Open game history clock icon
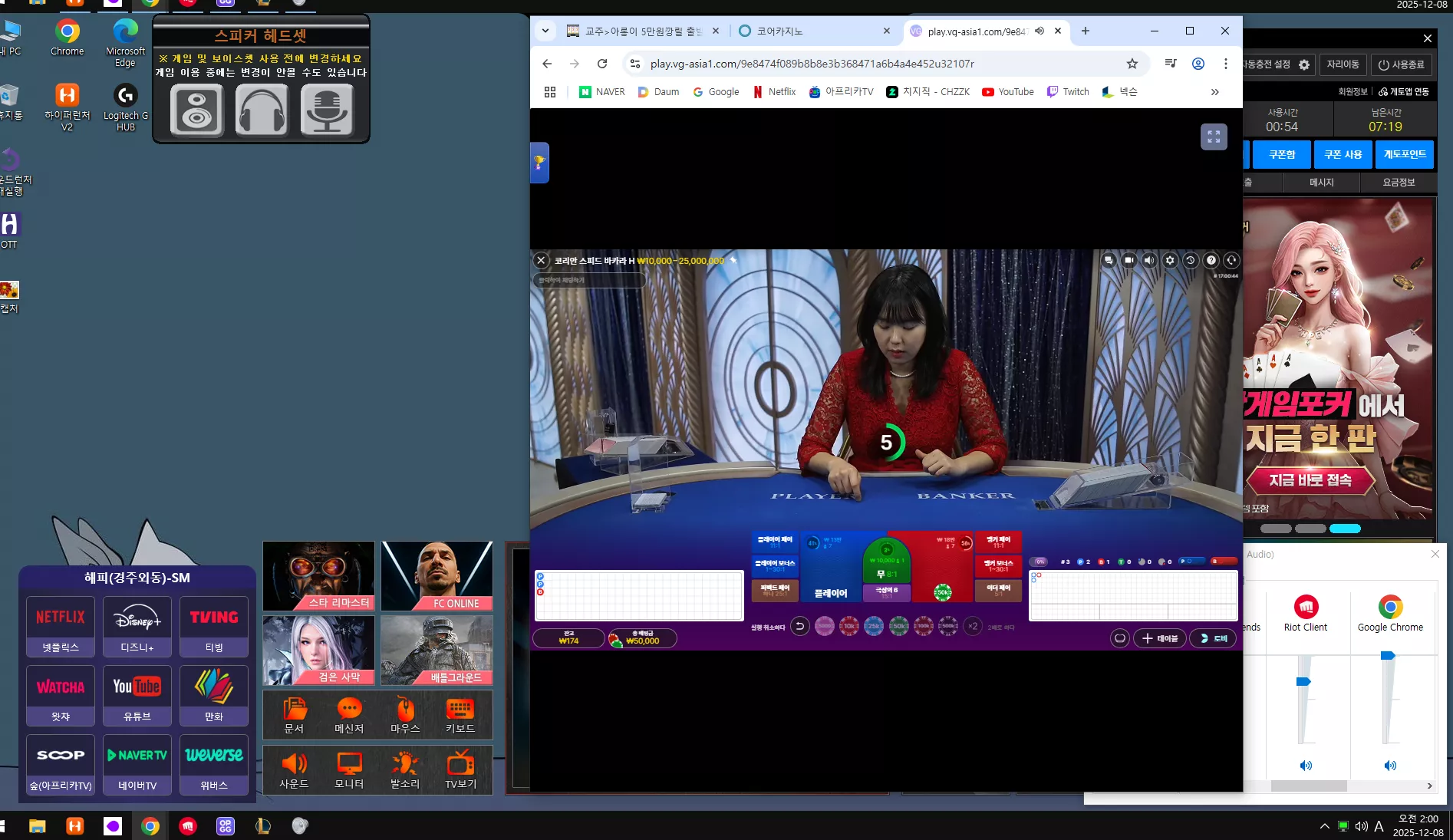This screenshot has width=1453, height=840. click(1191, 260)
